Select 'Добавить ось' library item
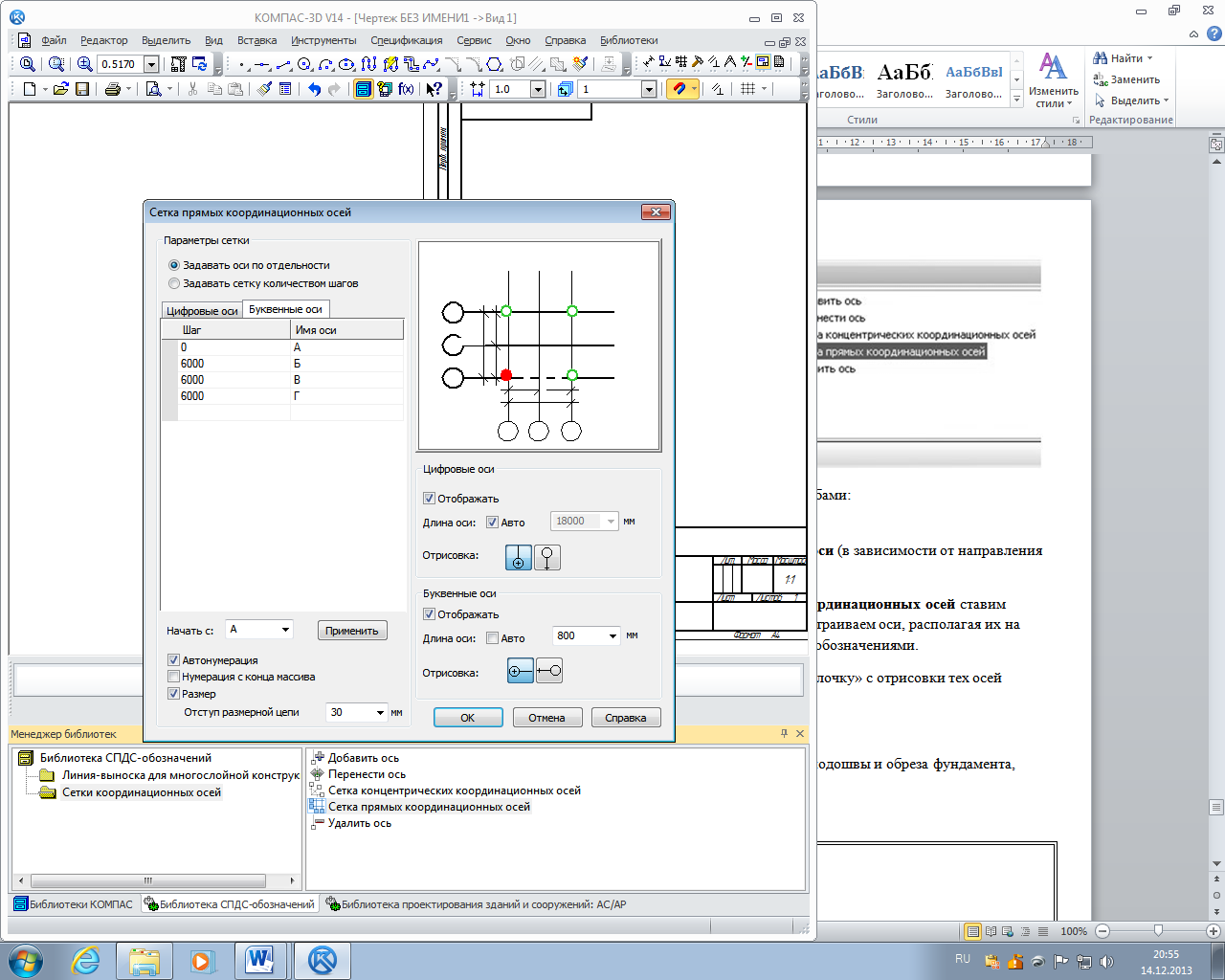The height and width of the screenshot is (980, 1225). click(x=364, y=758)
